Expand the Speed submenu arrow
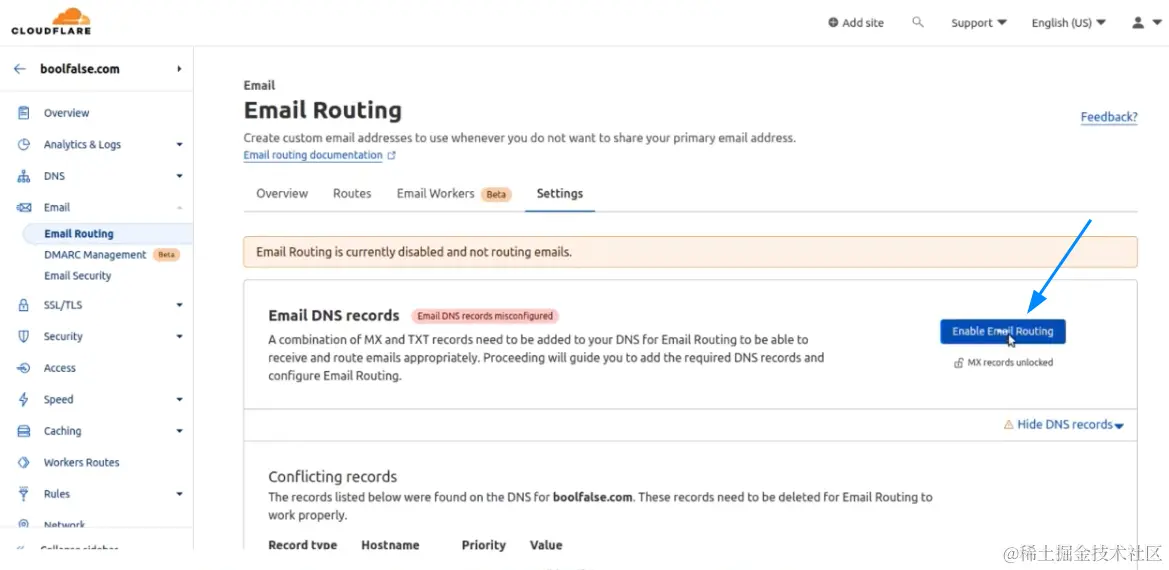The height and width of the screenshot is (570, 1169). [x=179, y=399]
